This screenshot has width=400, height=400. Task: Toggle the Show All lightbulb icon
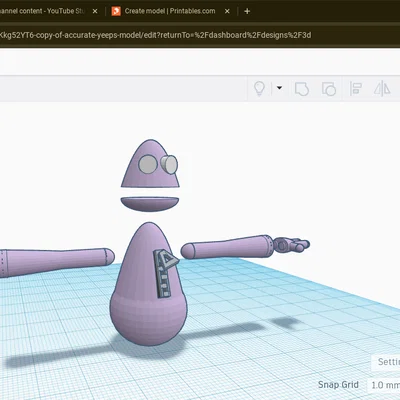point(259,89)
